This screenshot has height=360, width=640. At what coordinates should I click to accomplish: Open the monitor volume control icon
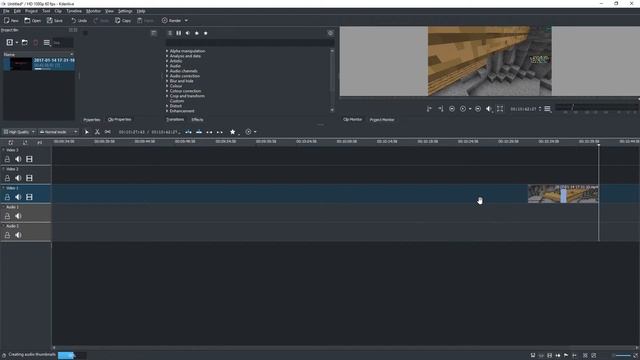489,109
